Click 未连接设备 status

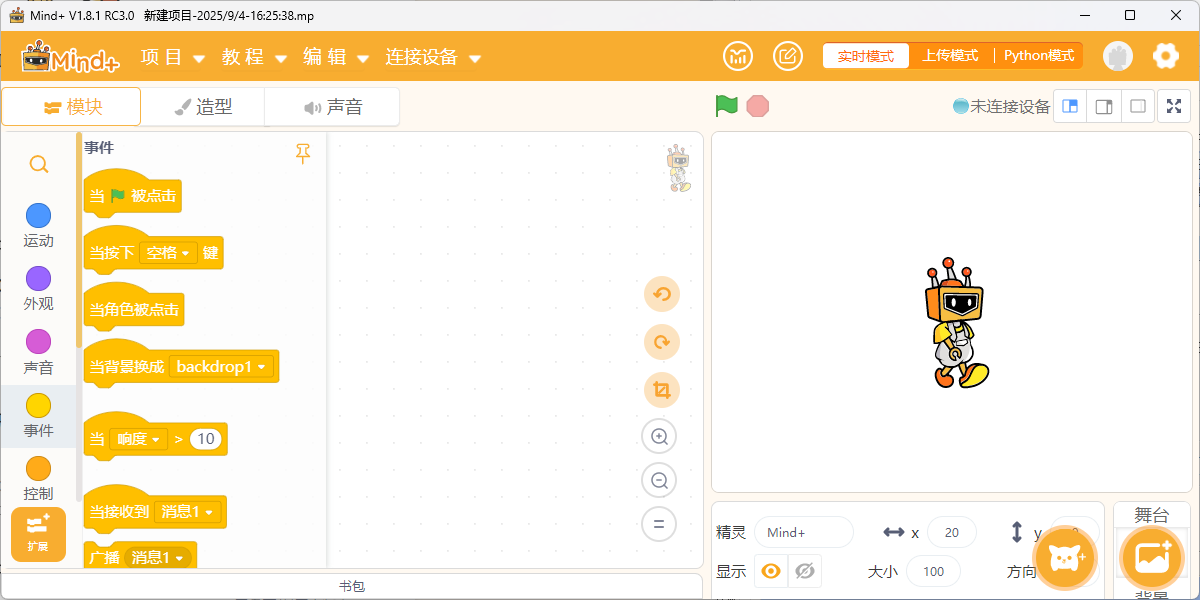click(1002, 106)
